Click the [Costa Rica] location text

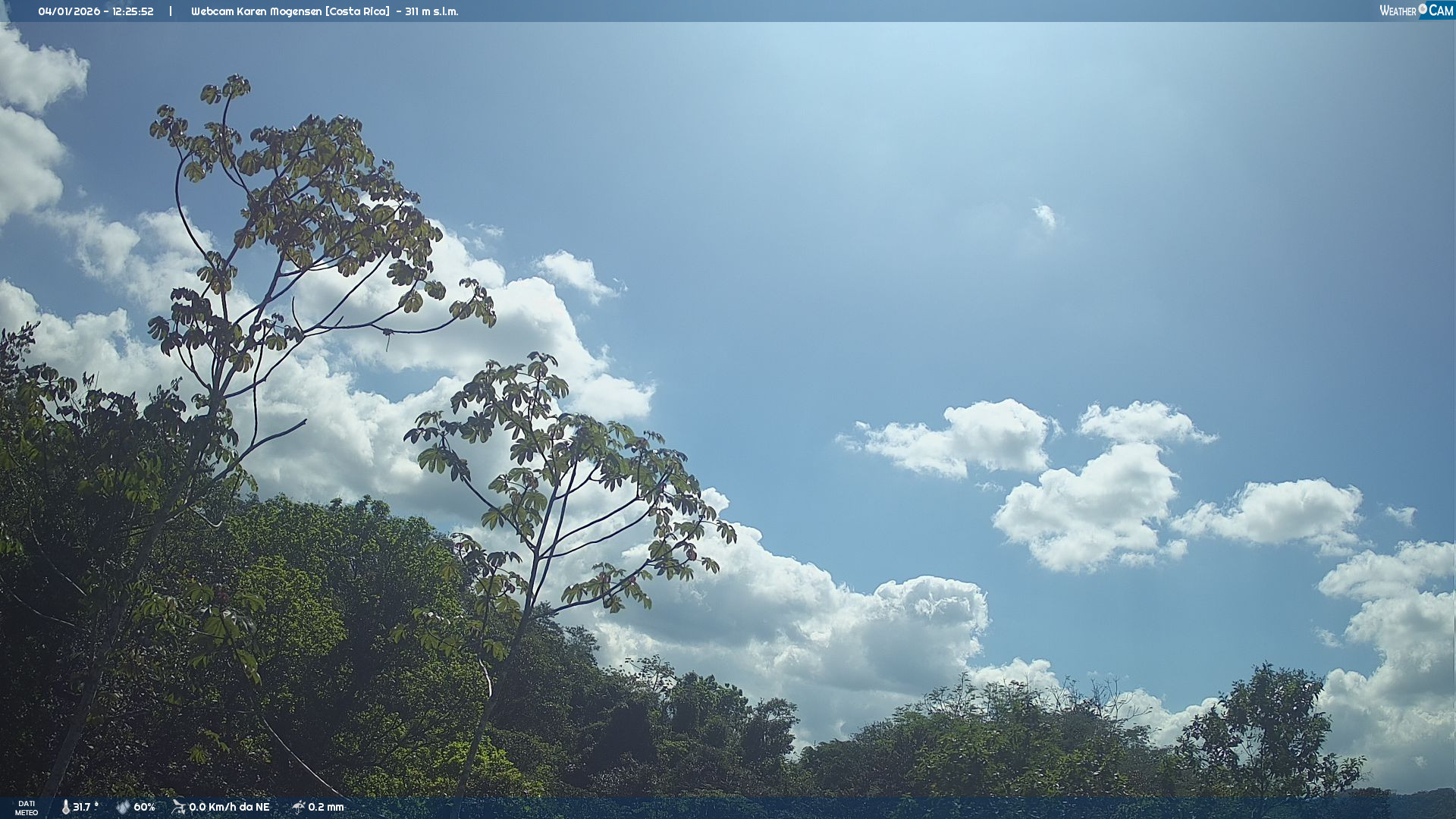pos(357,11)
